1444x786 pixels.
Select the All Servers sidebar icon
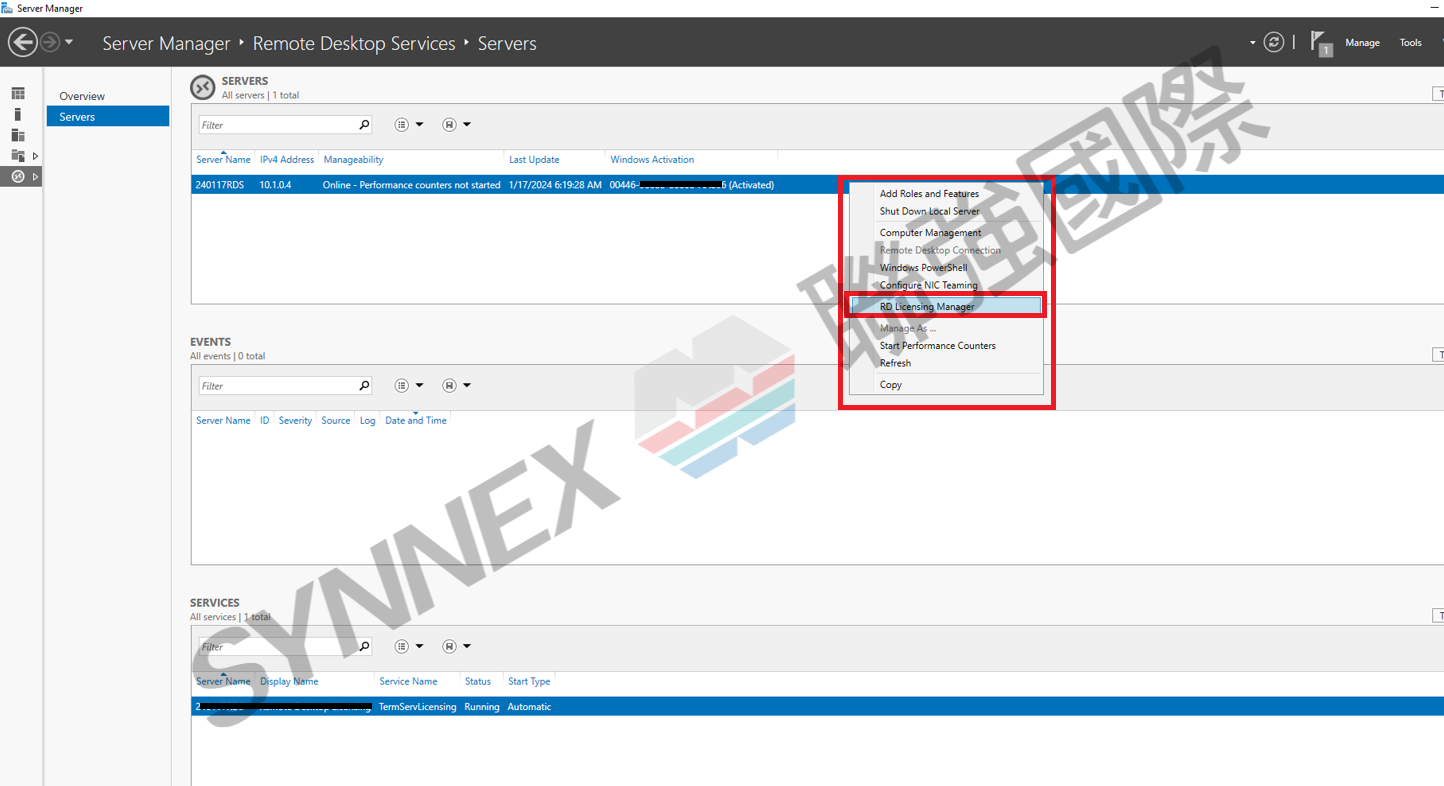[x=17, y=135]
